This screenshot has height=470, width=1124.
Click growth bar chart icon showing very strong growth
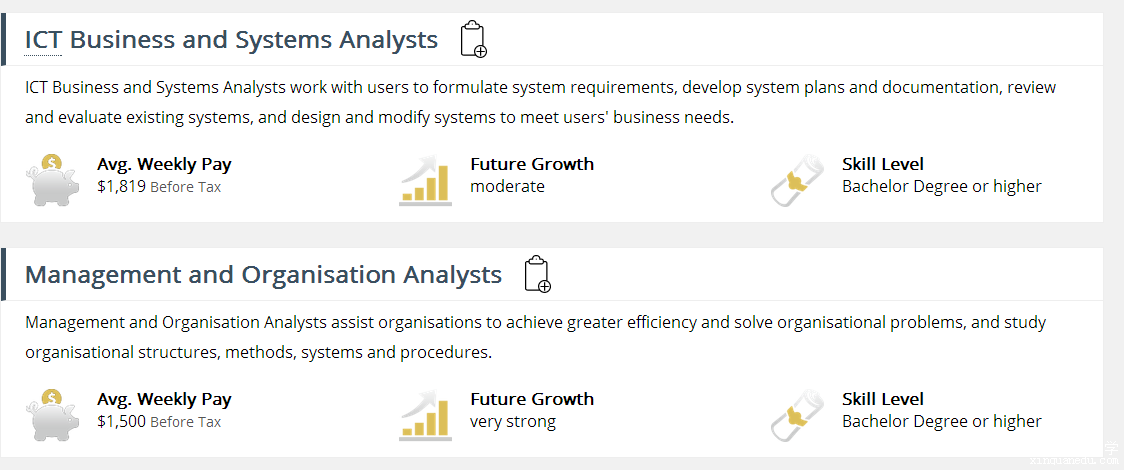pos(425,415)
